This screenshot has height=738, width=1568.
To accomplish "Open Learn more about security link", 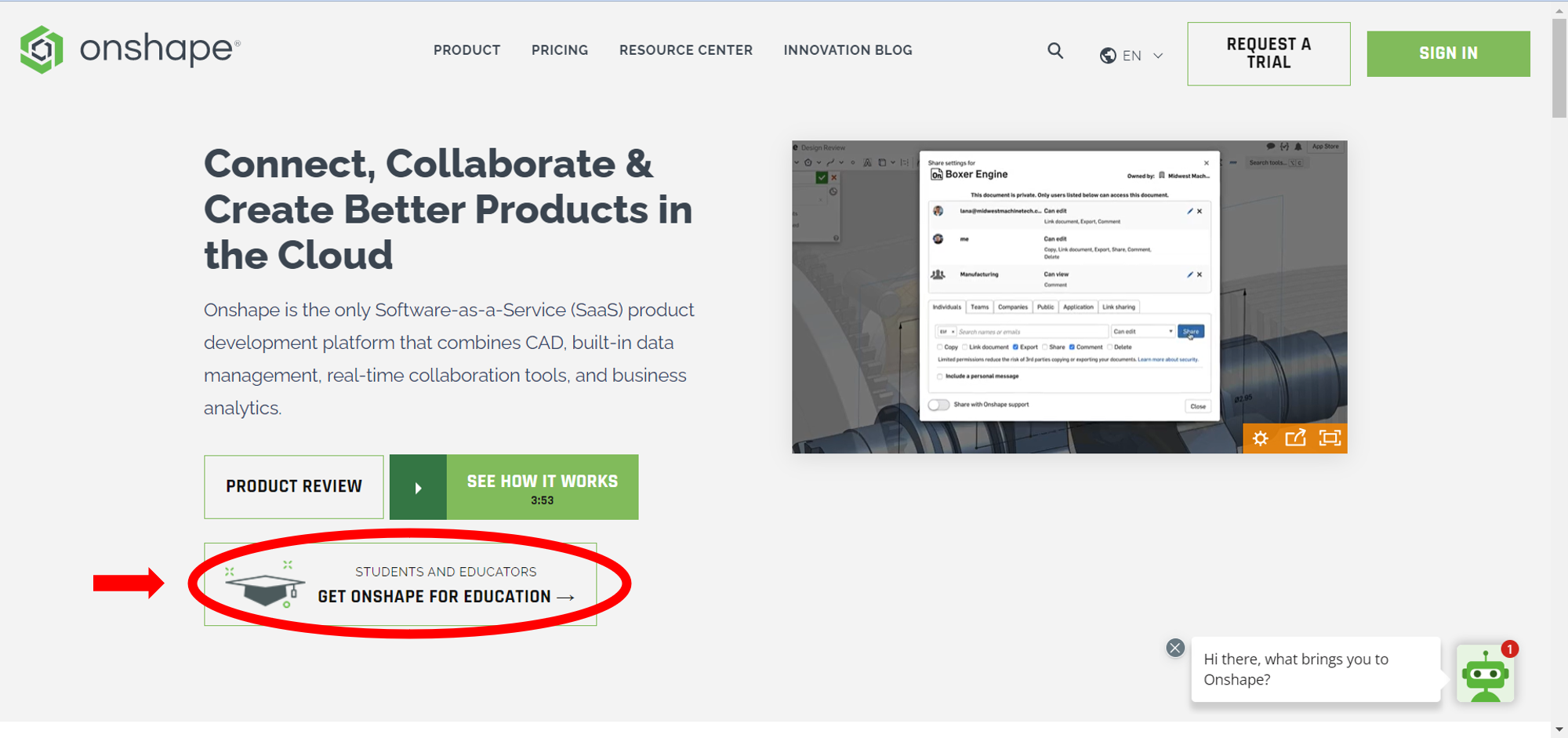I will [1168, 360].
